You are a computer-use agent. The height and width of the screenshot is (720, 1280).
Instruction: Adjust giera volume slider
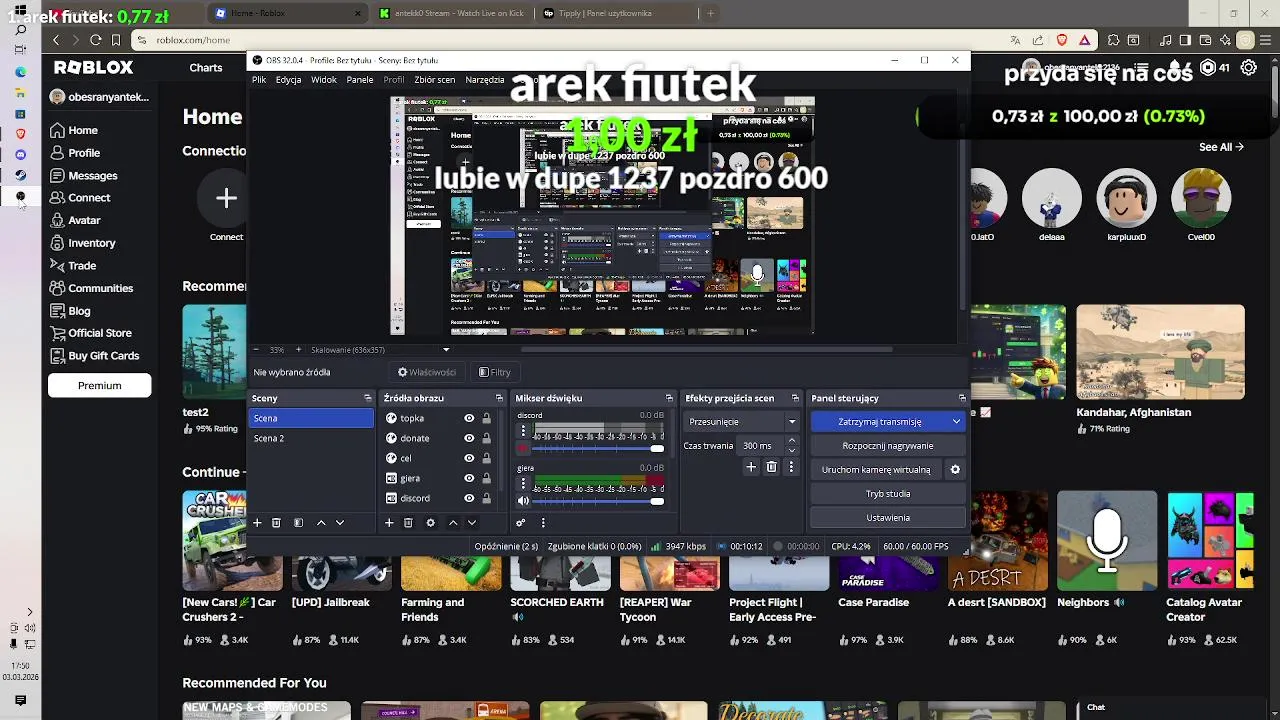pos(599,501)
